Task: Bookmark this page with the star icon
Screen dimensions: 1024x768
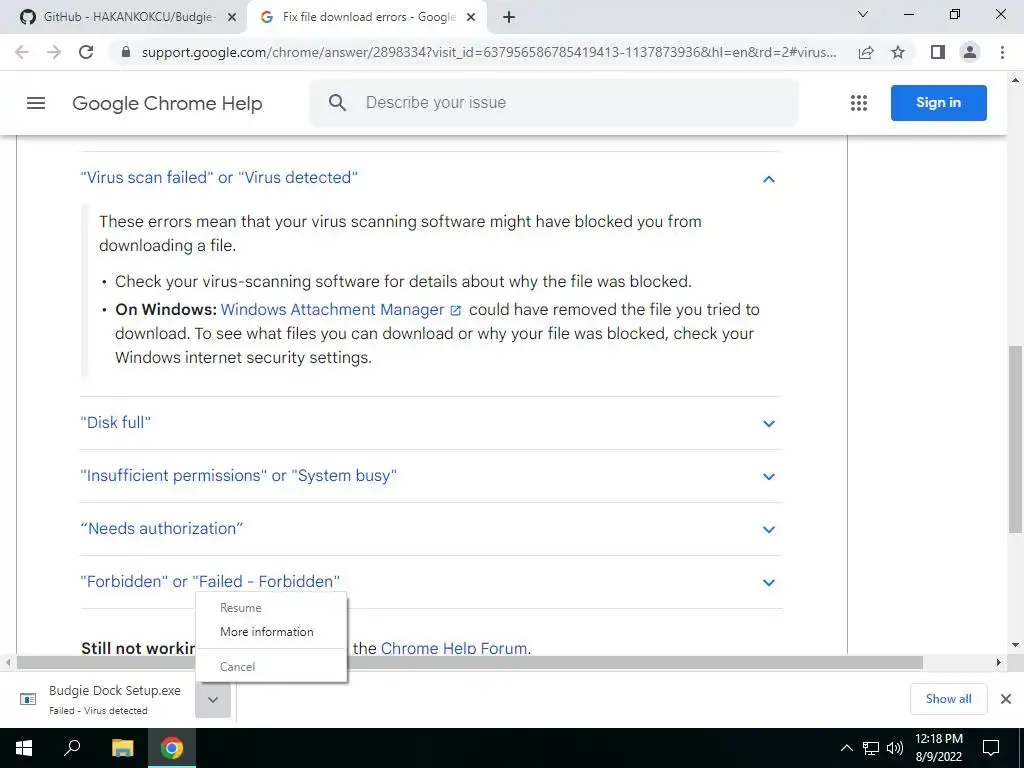Action: 898,52
